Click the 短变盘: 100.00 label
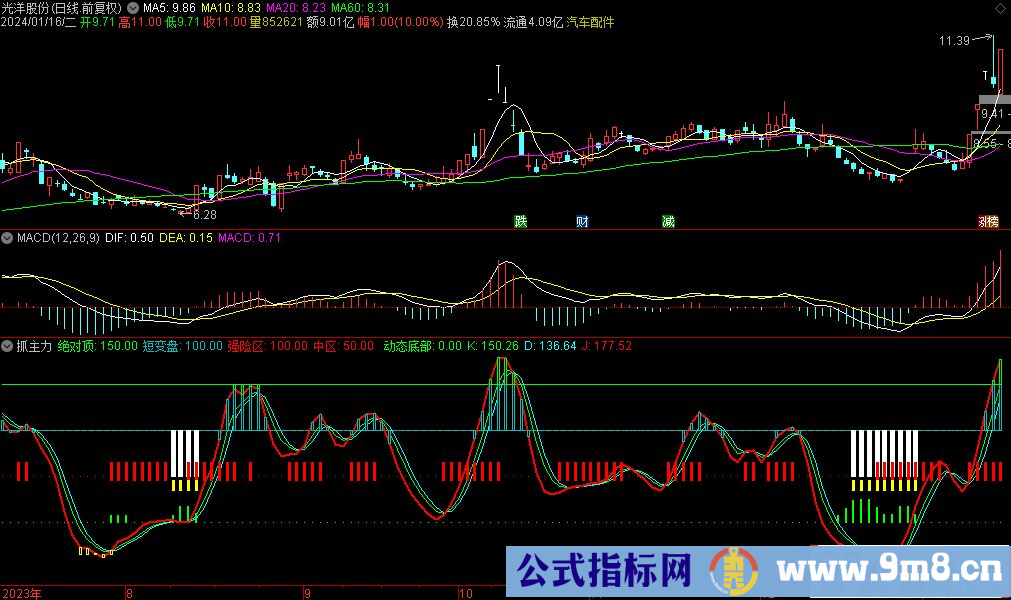The height and width of the screenshot is (600, 1011). tap(182, 346)
